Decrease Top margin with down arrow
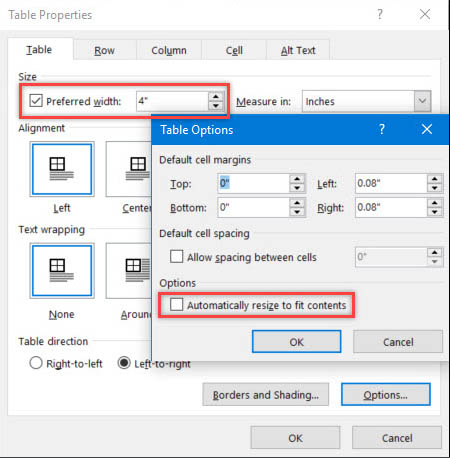 (x=297, y=188)
